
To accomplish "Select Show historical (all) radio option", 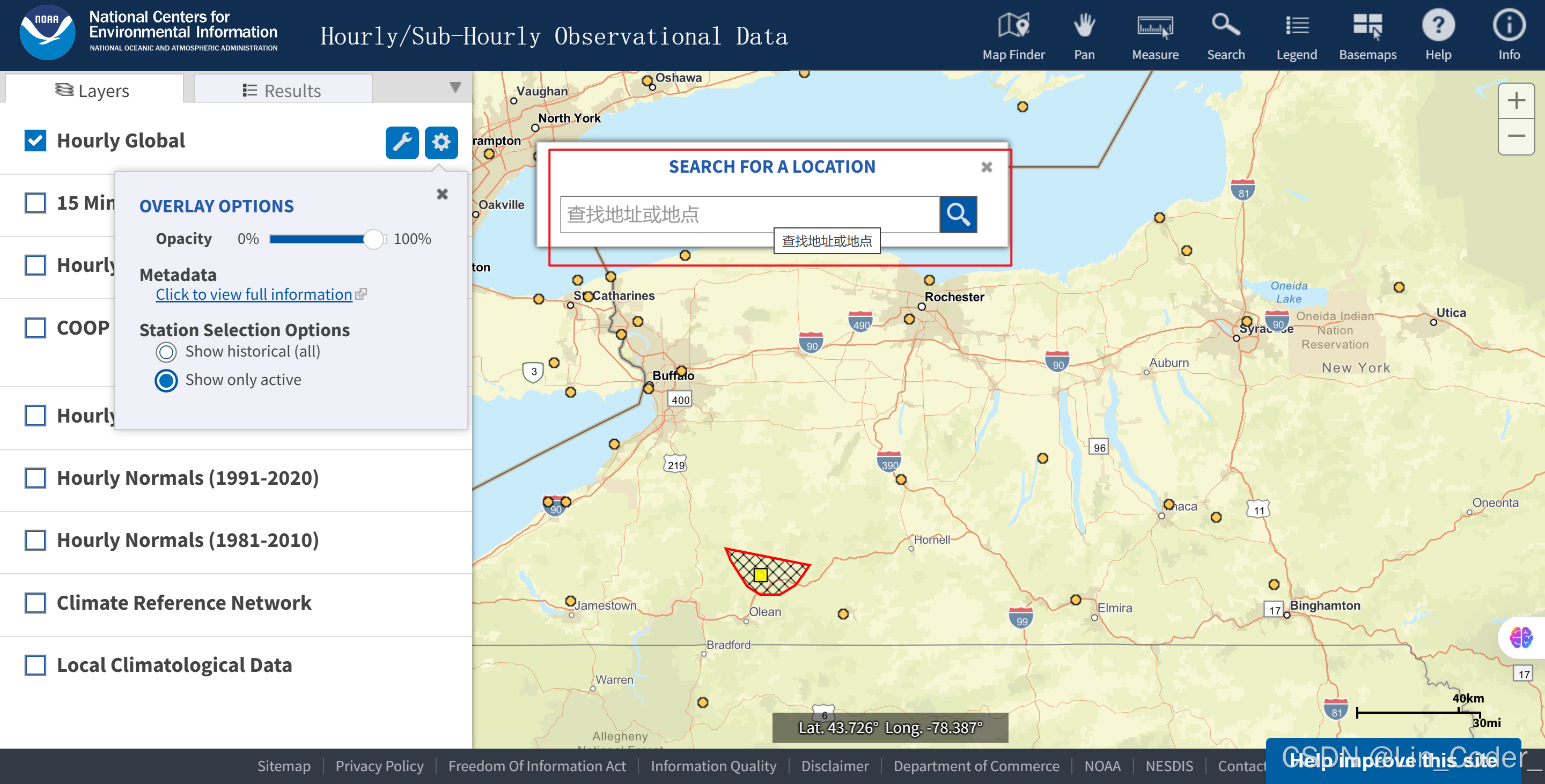I will coord(166,352).
